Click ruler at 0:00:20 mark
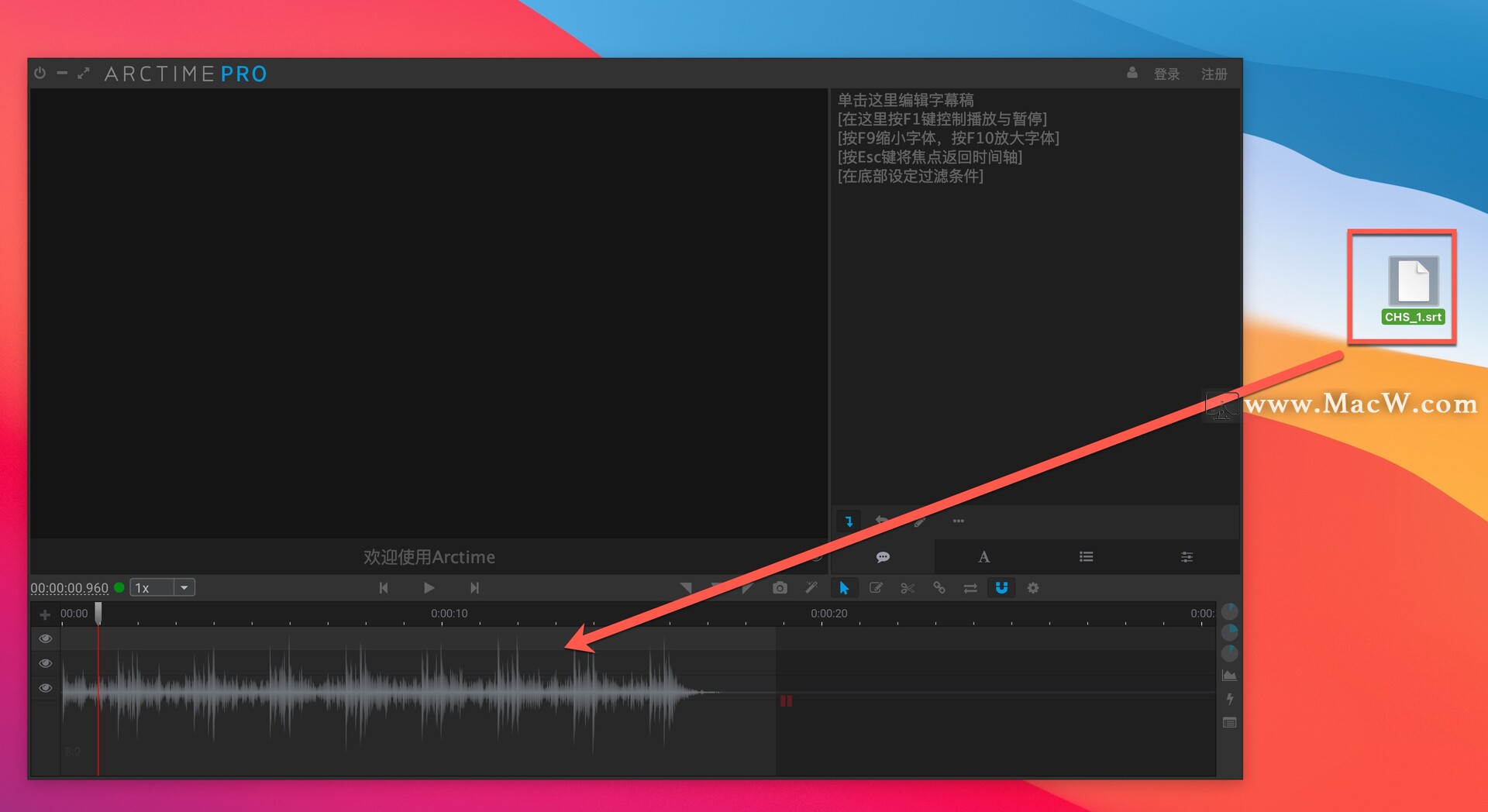 click(x=829, y=614)
